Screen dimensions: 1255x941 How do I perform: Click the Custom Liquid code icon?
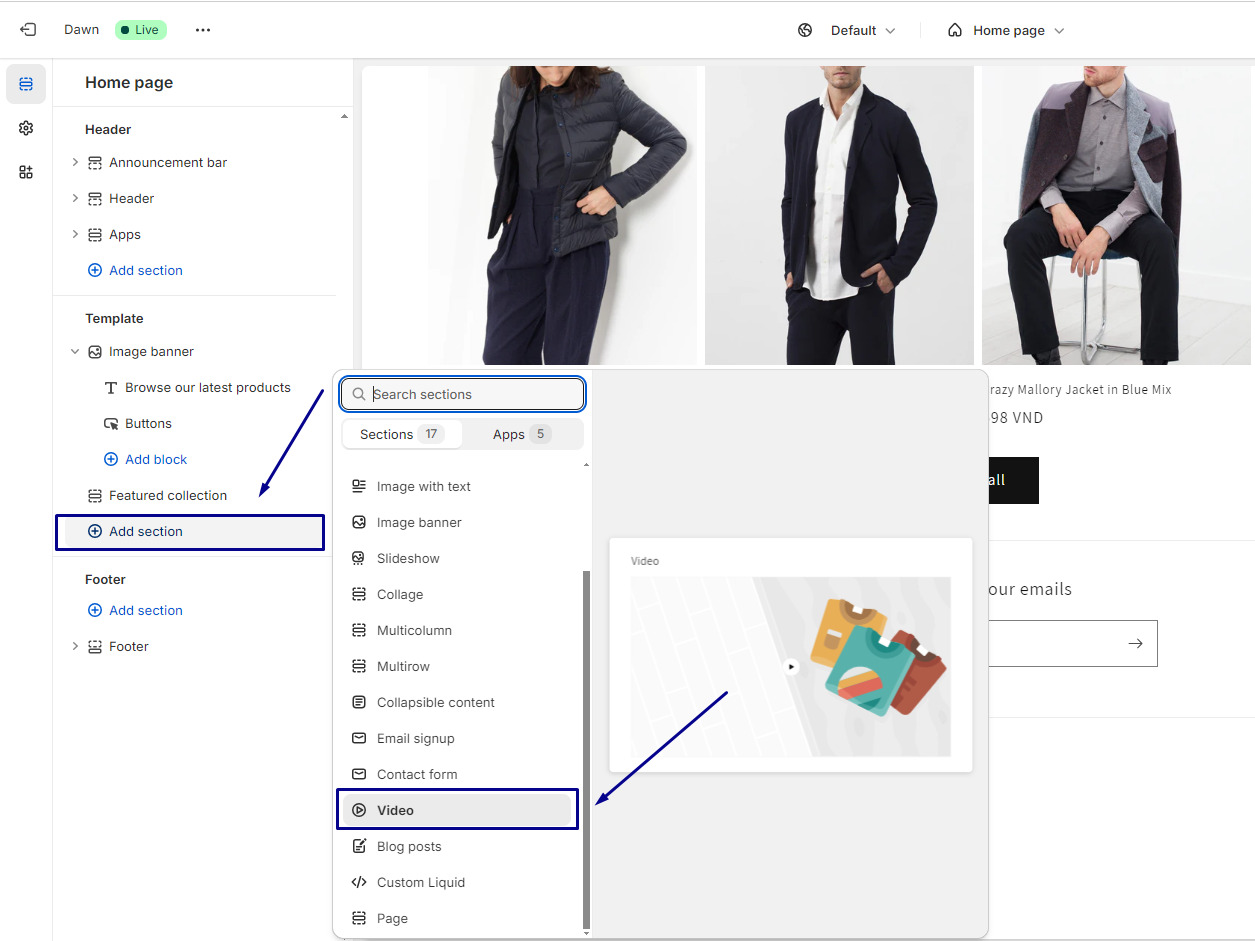coord(359,882)
